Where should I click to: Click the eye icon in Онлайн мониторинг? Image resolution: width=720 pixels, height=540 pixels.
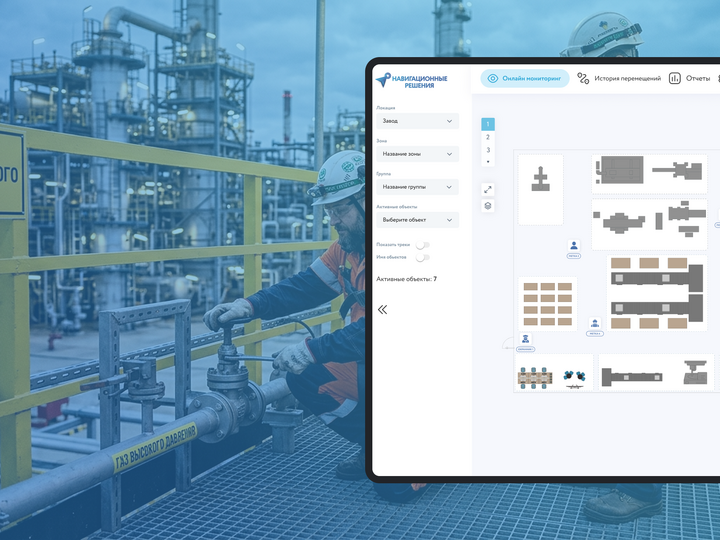[x=493, y=78]
